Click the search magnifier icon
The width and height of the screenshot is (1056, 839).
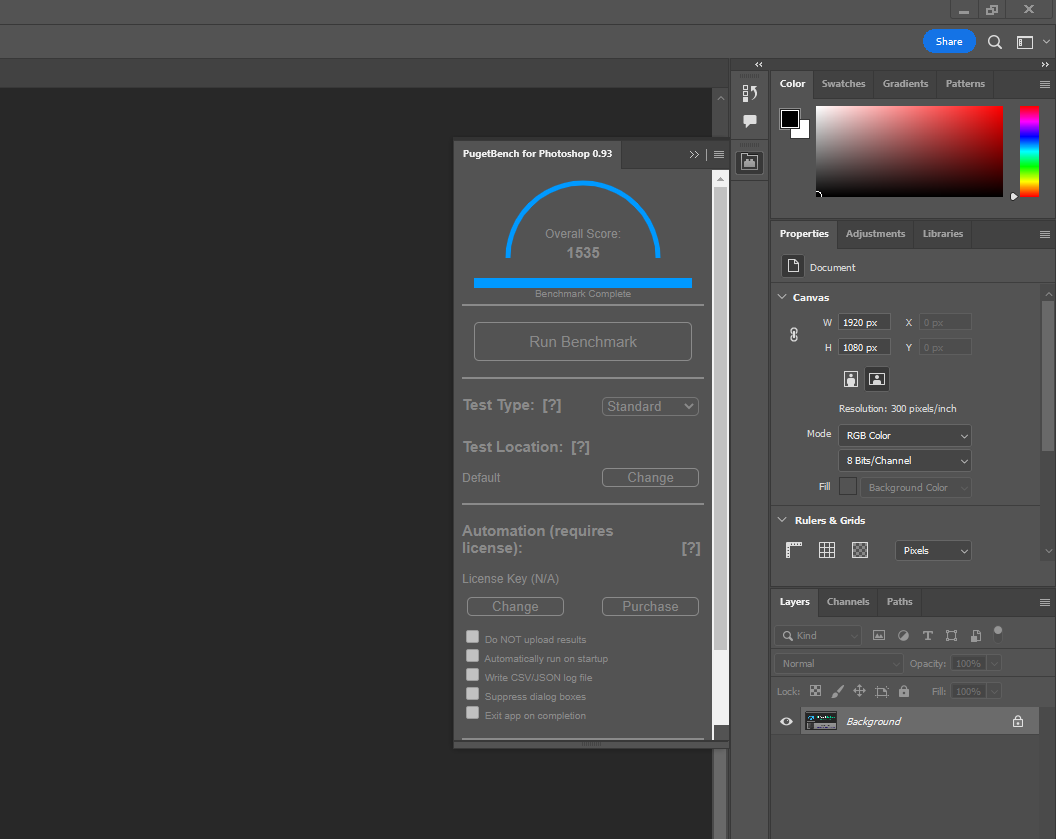click(x=995, y=42)
